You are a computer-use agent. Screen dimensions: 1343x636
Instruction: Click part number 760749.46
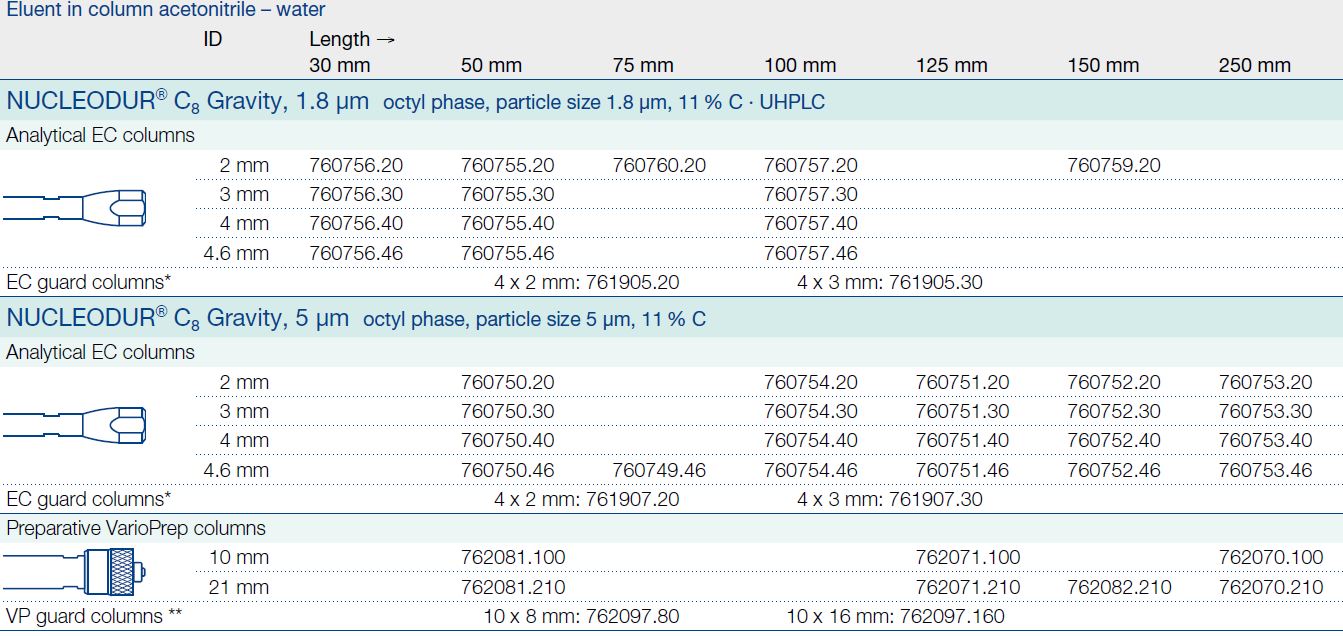[x=659, y=470]
